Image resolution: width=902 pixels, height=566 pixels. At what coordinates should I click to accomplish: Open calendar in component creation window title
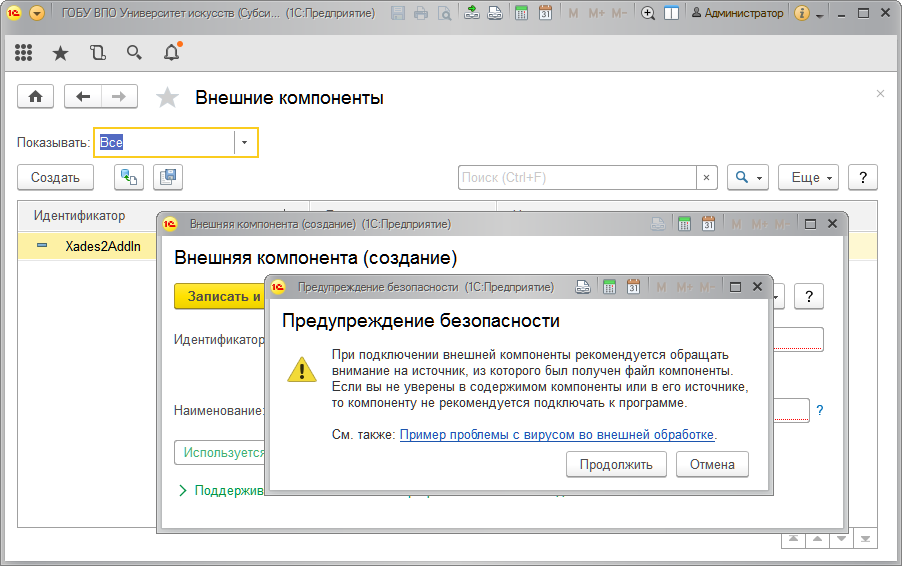(708, 224)
